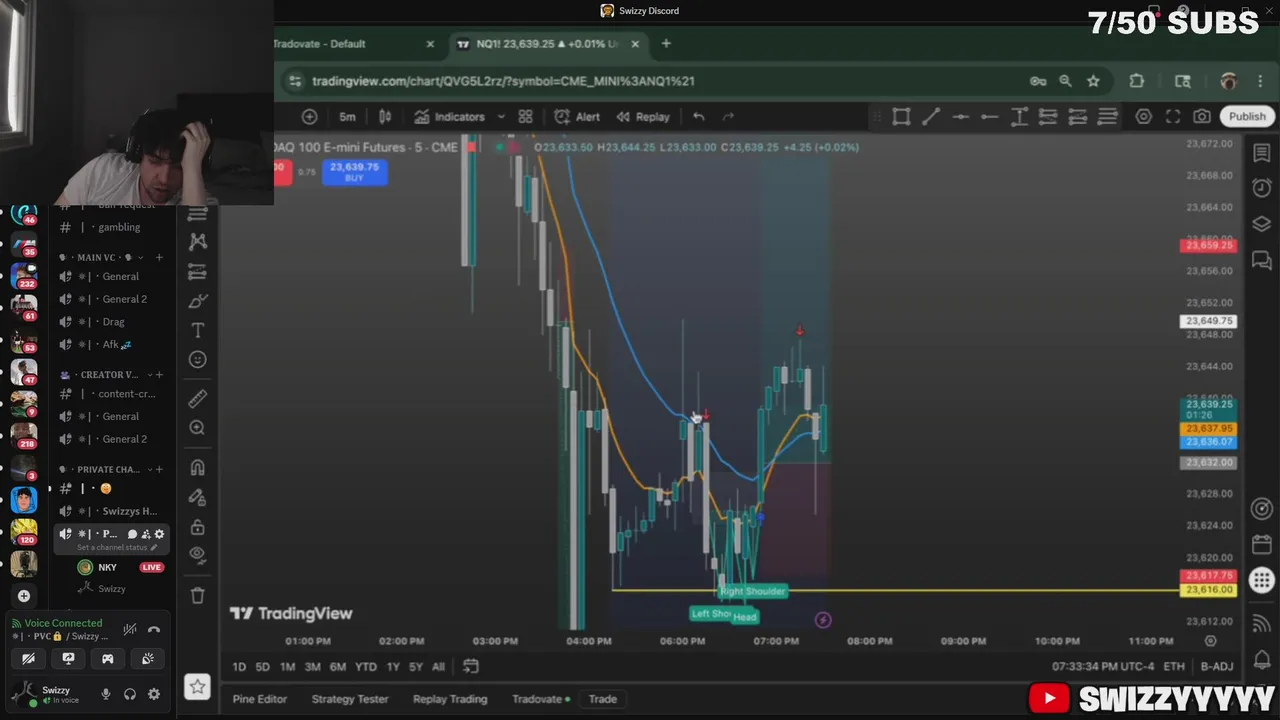Open indicator templates grid icon
Viewport: 1280px width, 720px height.
click(525, 117)
